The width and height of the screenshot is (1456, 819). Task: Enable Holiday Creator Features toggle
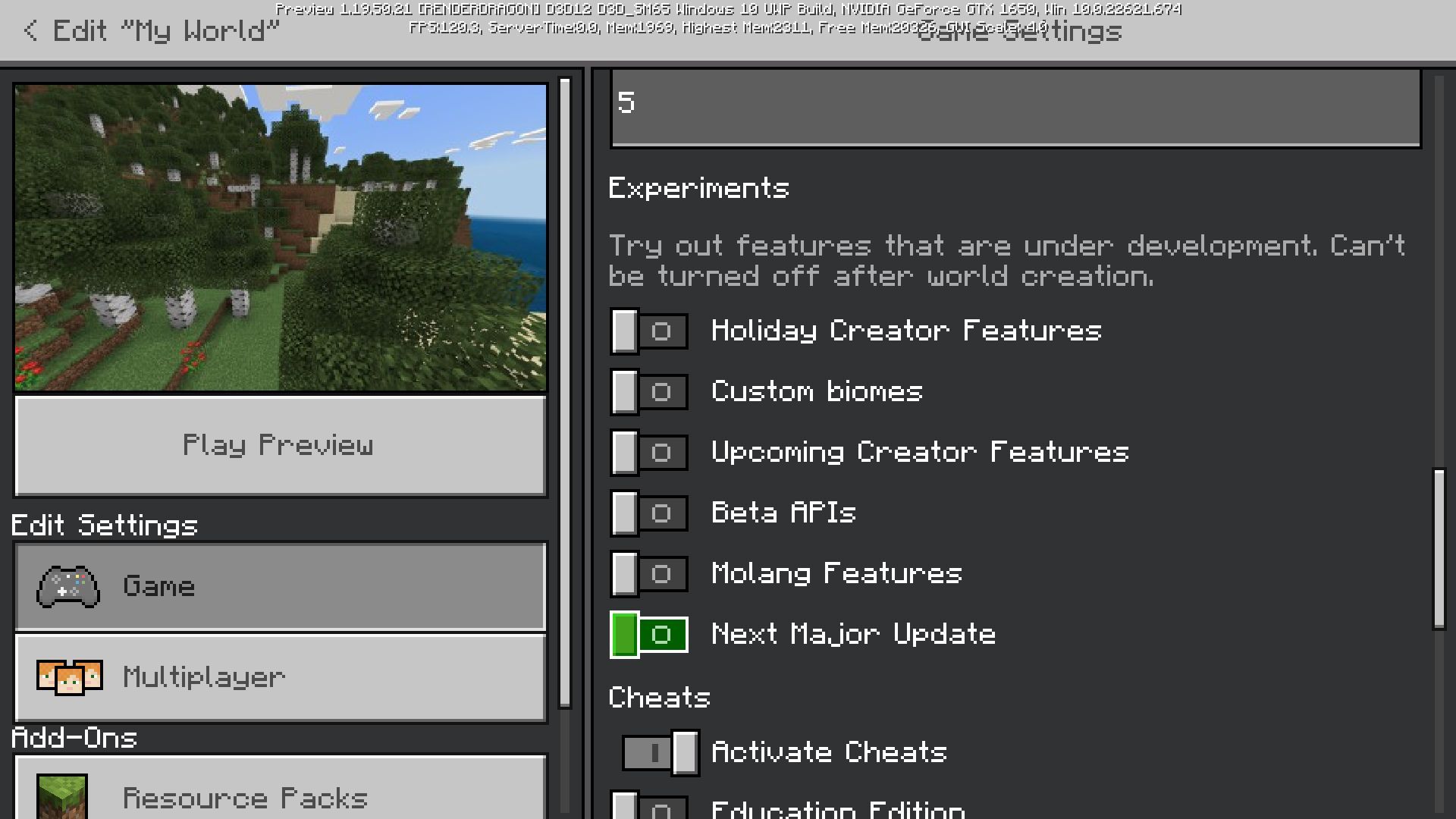(650, 331)
